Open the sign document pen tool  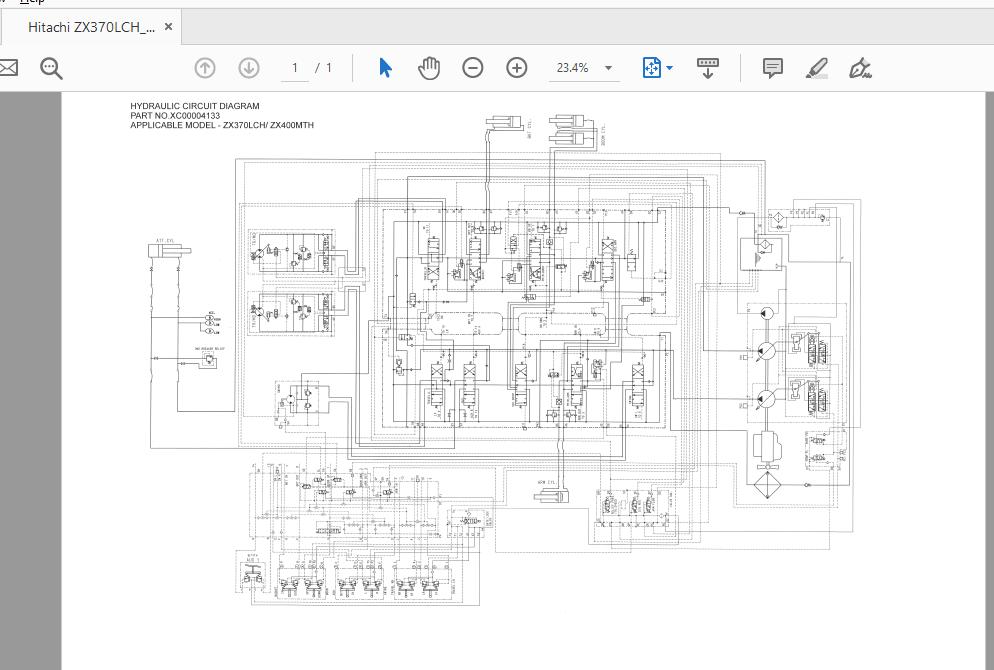(x=859, y=68)
